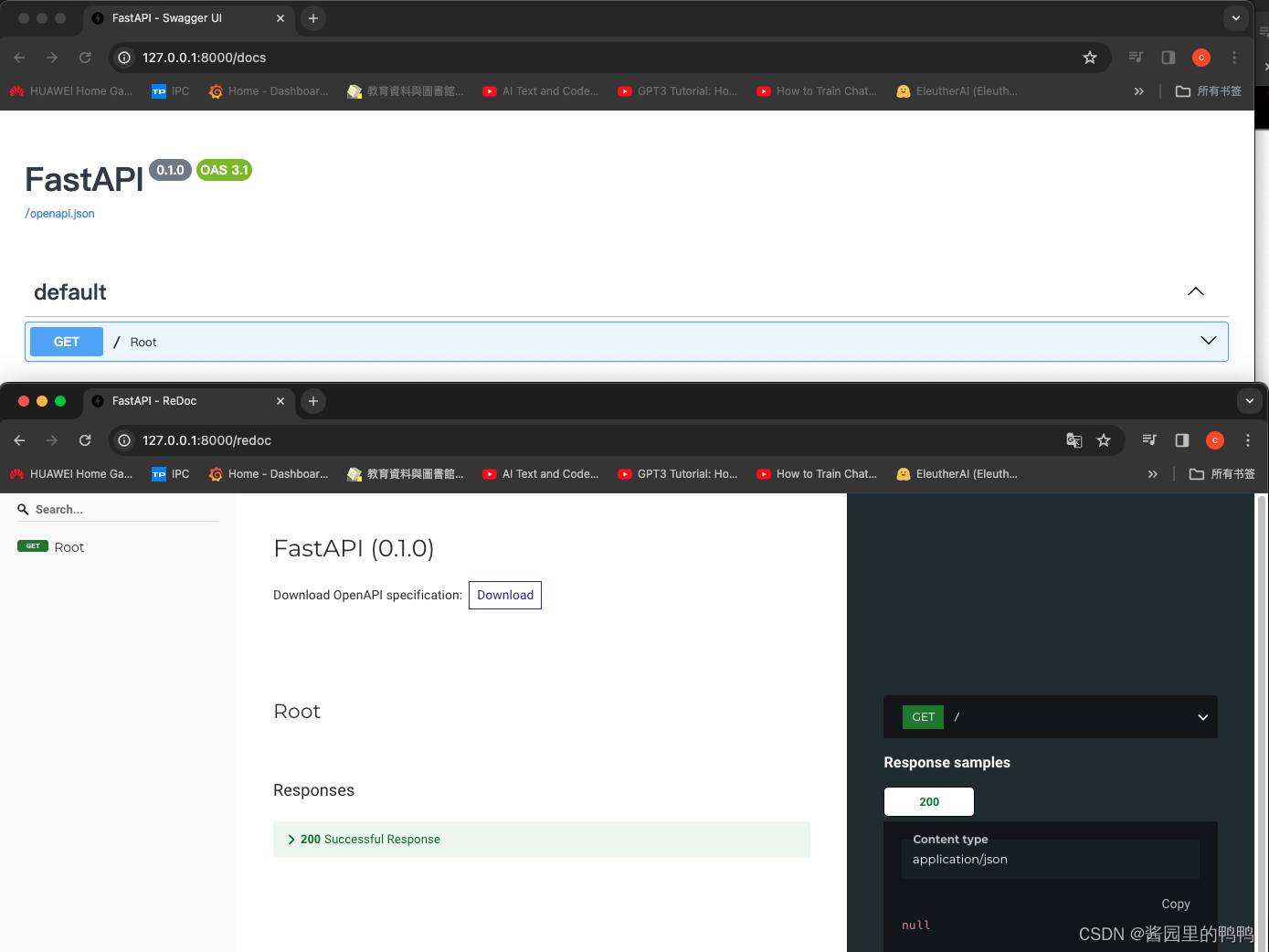Open the browser side panel icon
The width and height of the screenshot is (1269, 952).
[x=1168, y=57]
